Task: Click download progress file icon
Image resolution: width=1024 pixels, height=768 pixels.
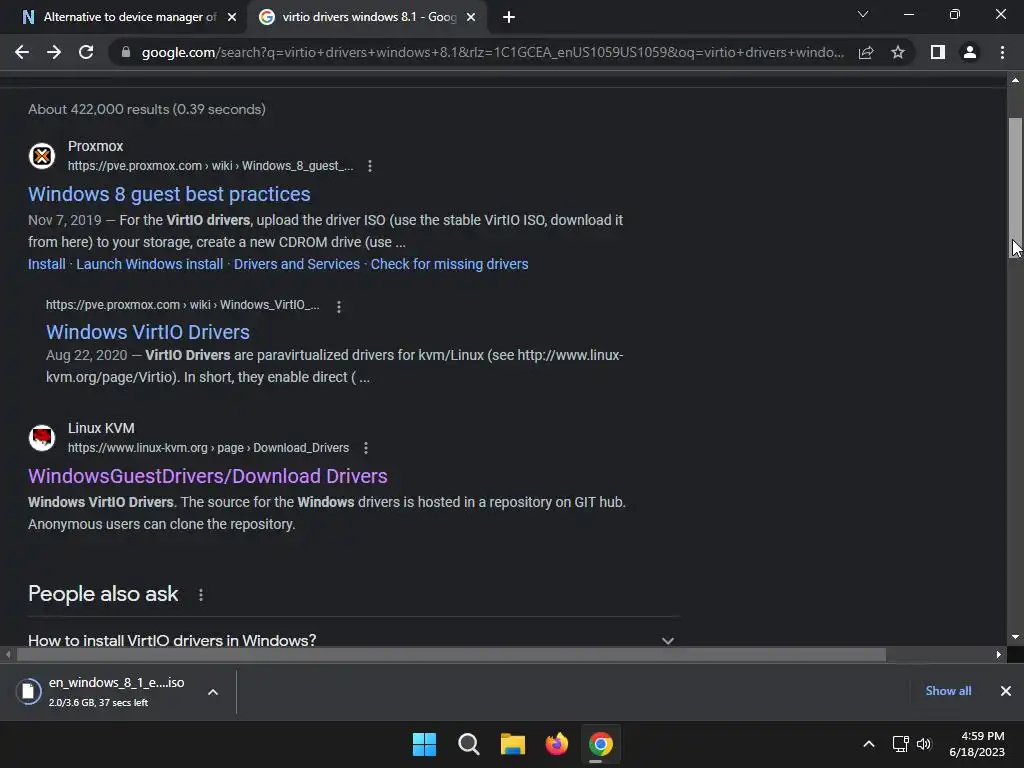Action: coord(28,692)
